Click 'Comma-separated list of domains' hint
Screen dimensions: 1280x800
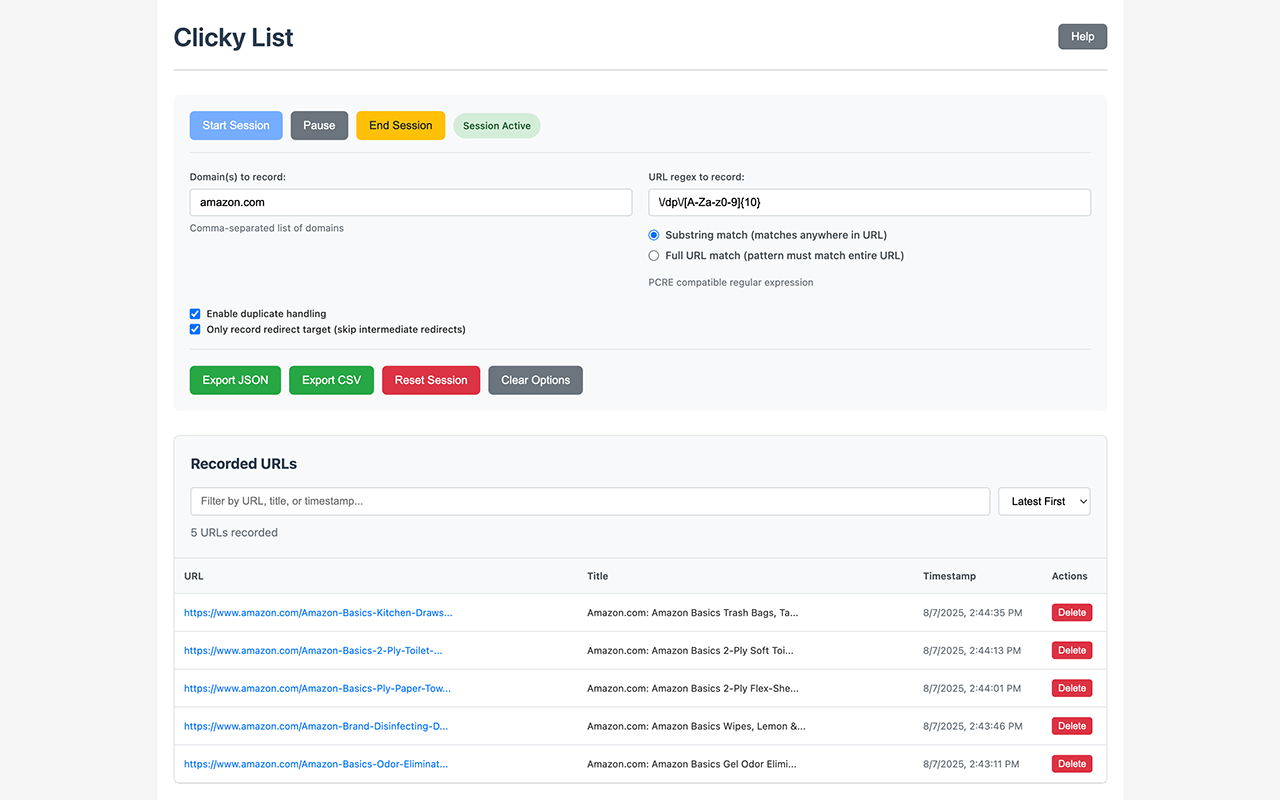click(267, 228)
